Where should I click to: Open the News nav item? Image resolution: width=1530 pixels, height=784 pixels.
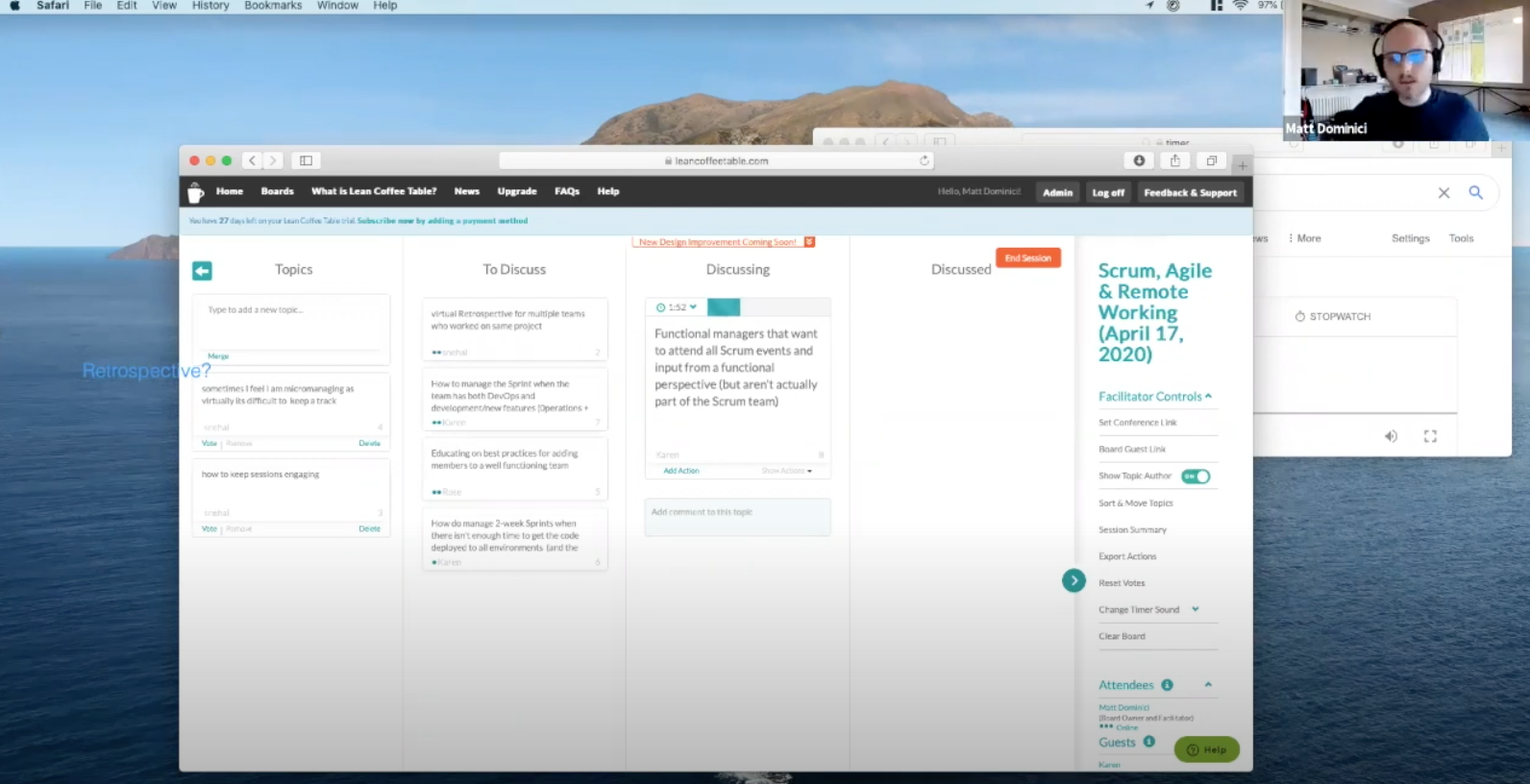pos(467,191)
